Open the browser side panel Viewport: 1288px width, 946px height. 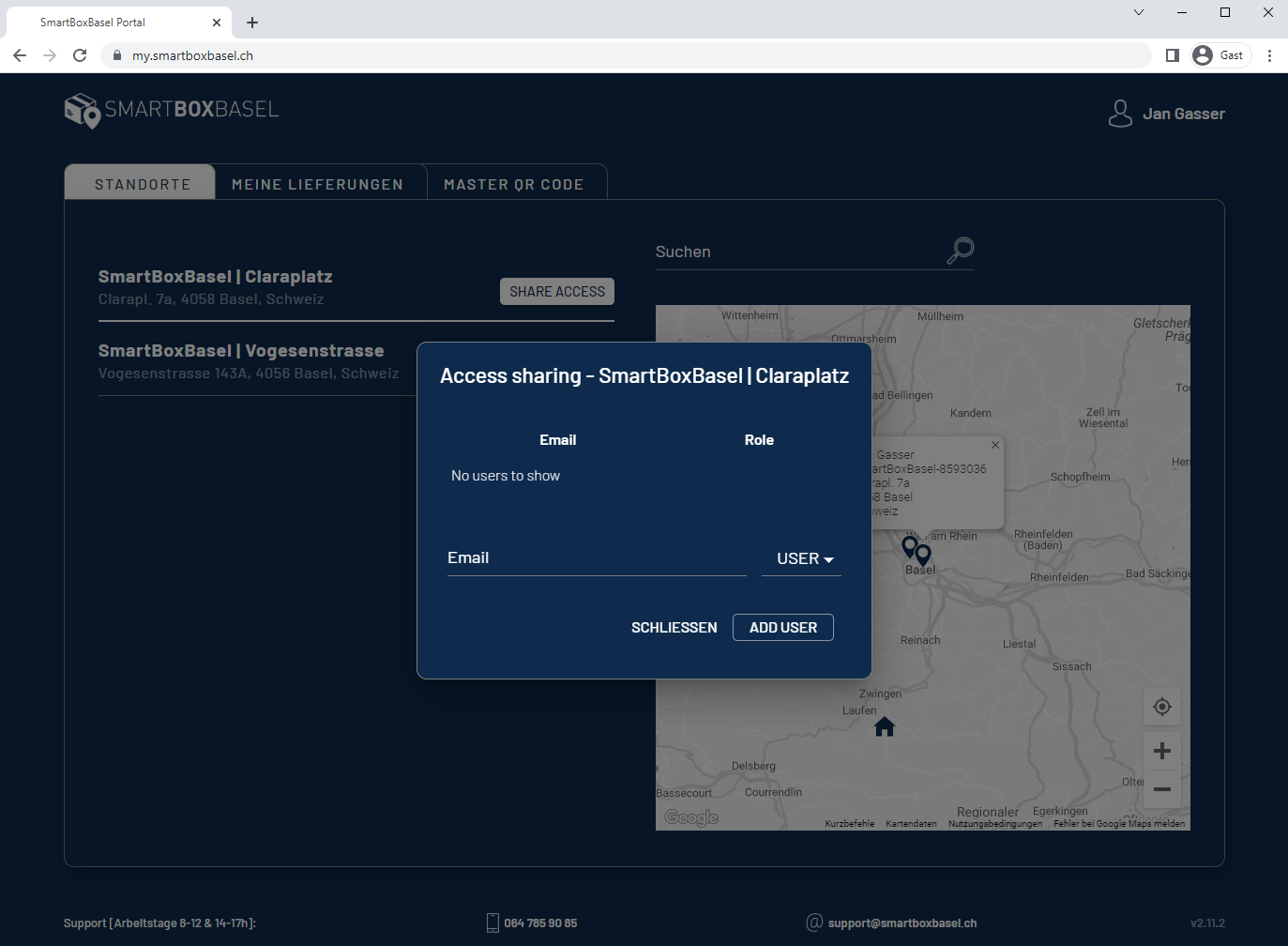(1172, 55)
